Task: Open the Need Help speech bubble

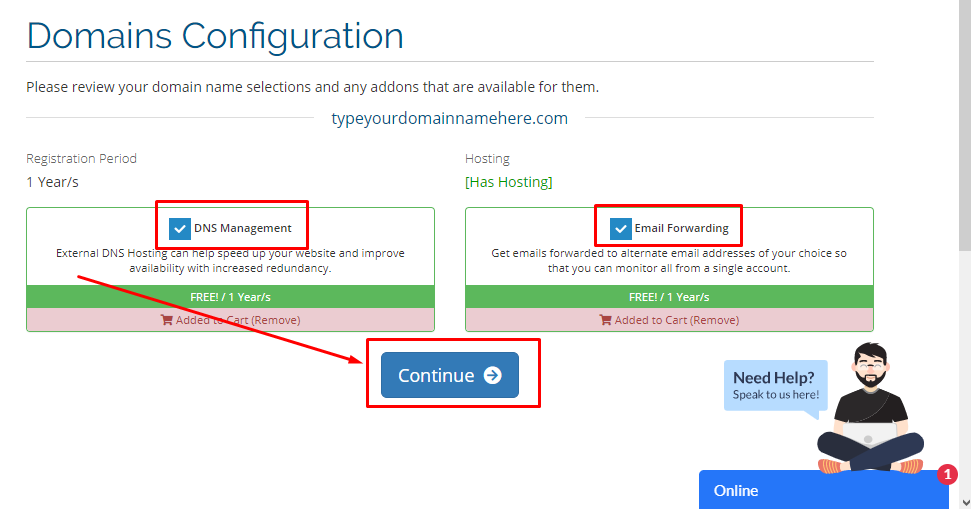Action: click(x=774, y=385)
